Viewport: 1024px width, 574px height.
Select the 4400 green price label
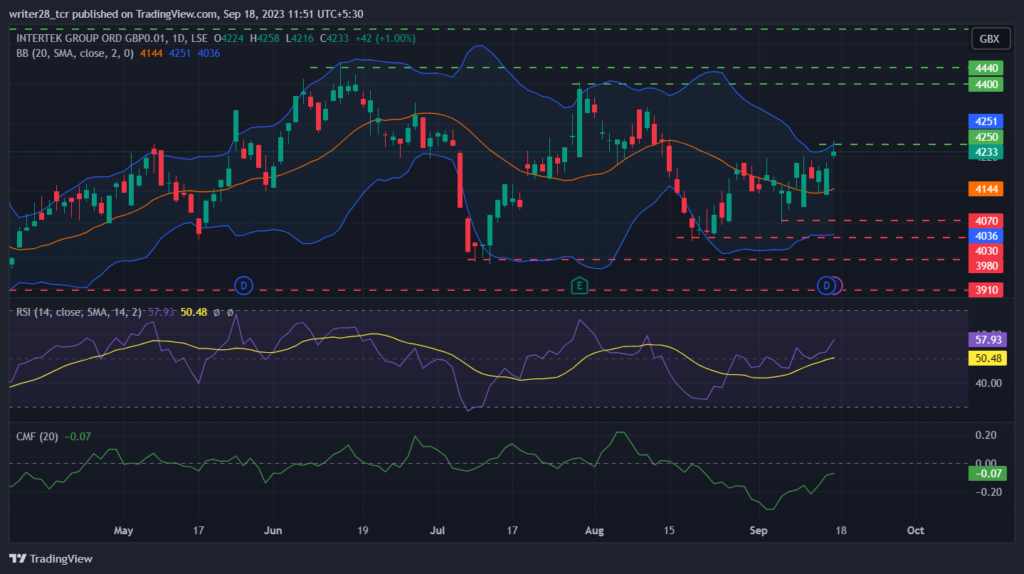coord(985,84)
